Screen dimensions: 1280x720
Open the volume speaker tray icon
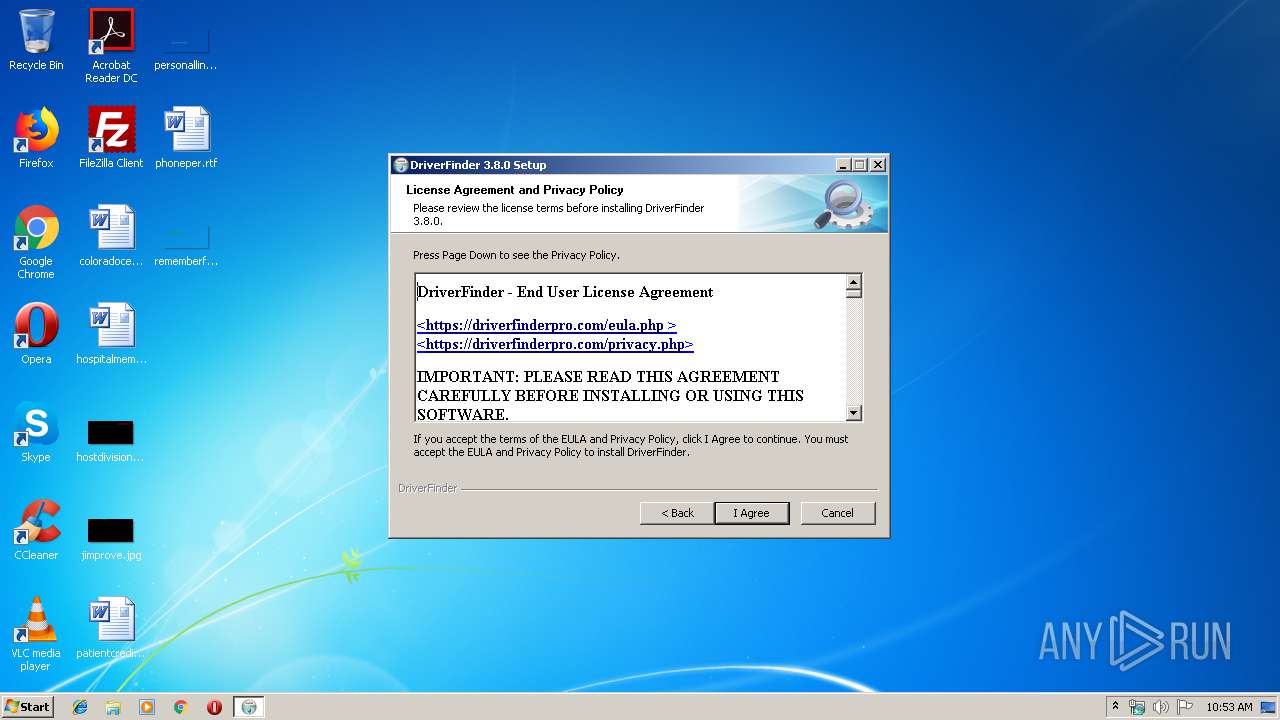[1161, 707]
